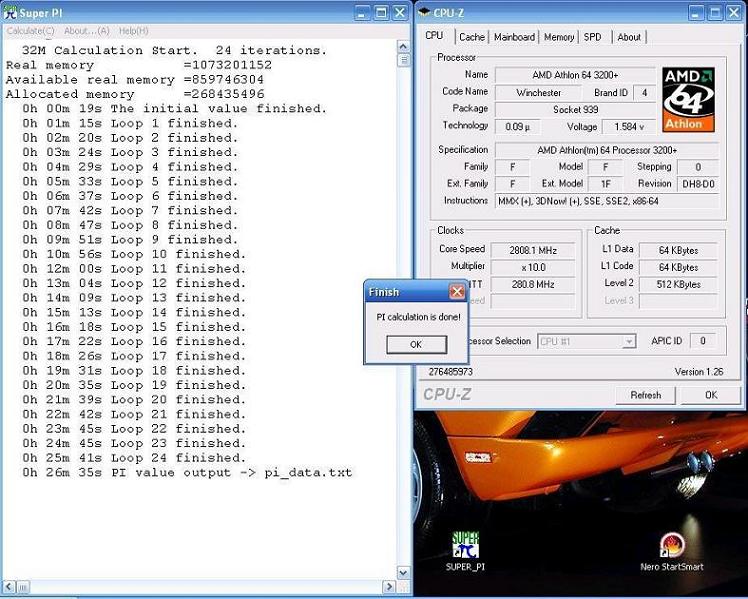Click Super PI vertical scrollbar up arrow

click(x=403, y=46)
